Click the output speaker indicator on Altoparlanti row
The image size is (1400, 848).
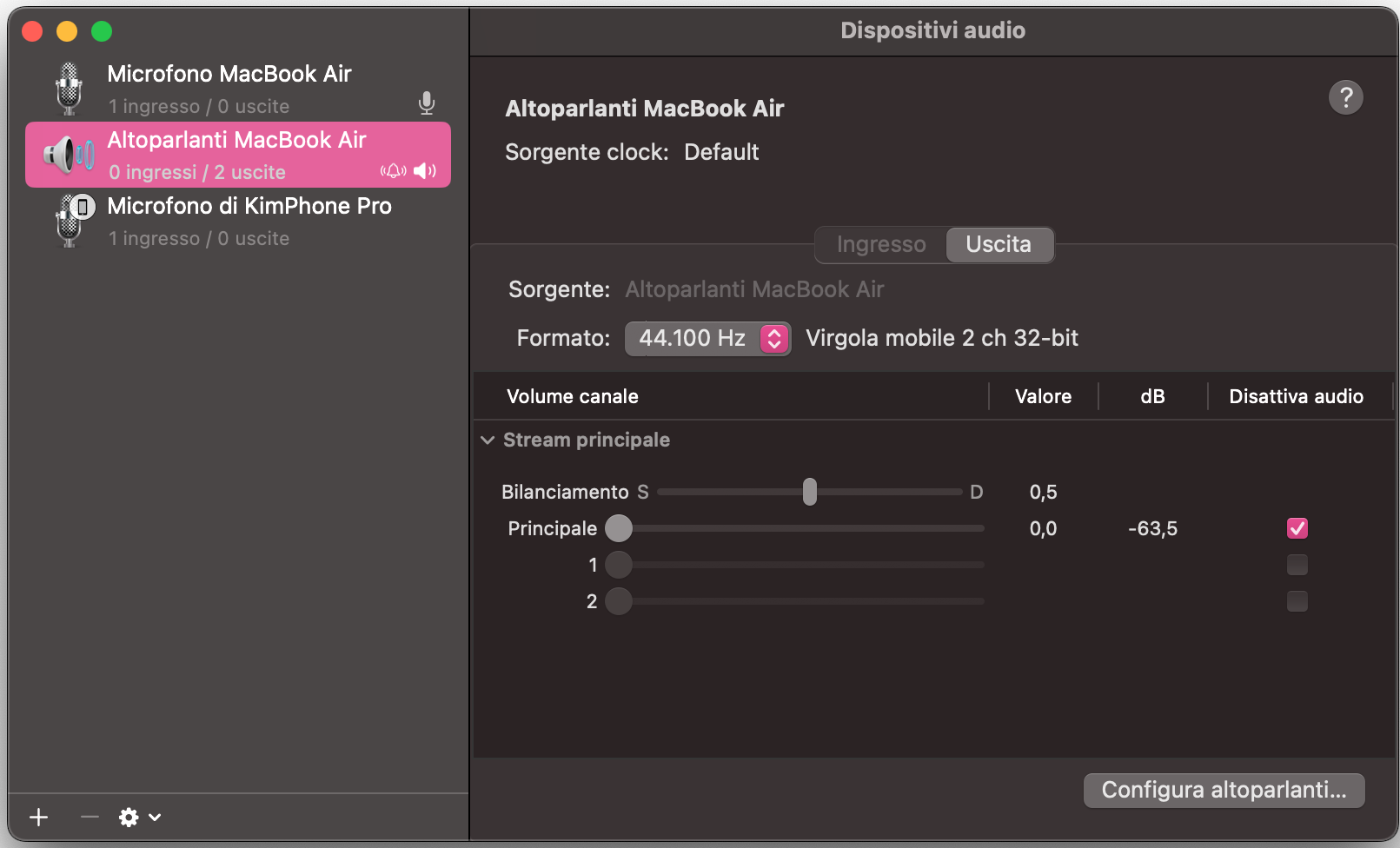click(x=425, y=170)
